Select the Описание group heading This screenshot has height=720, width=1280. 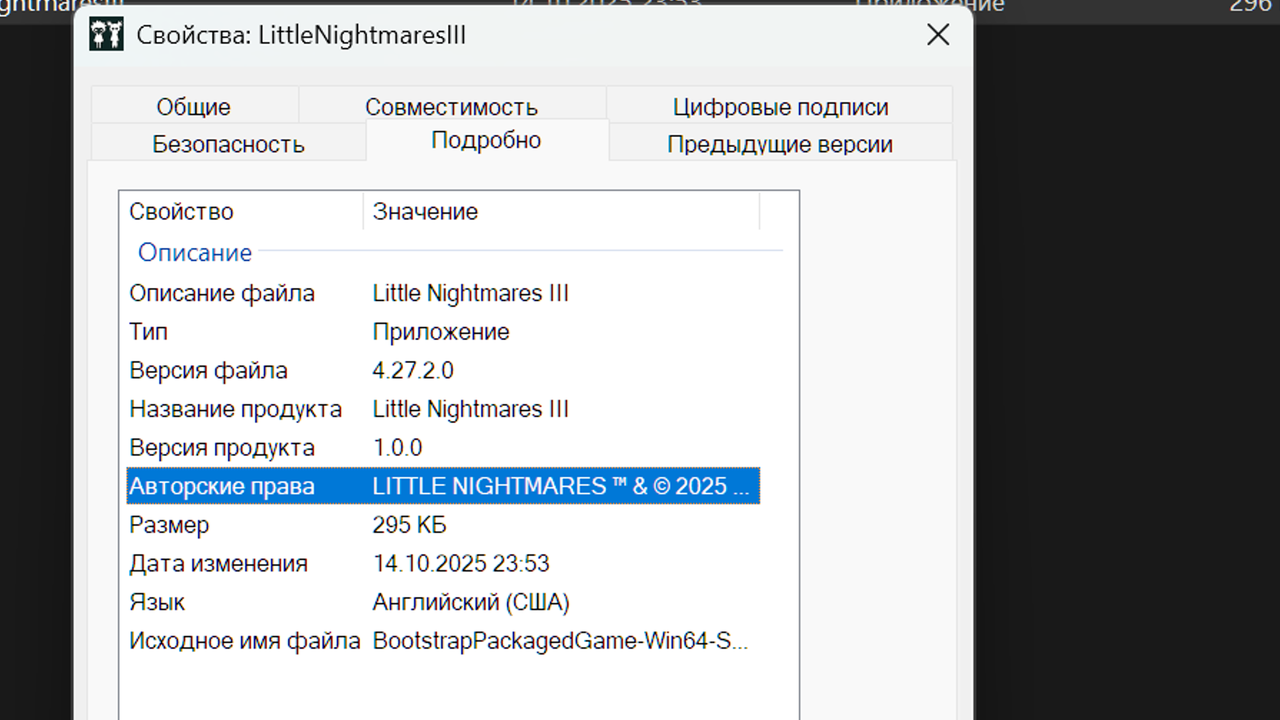tap(195, 253)
